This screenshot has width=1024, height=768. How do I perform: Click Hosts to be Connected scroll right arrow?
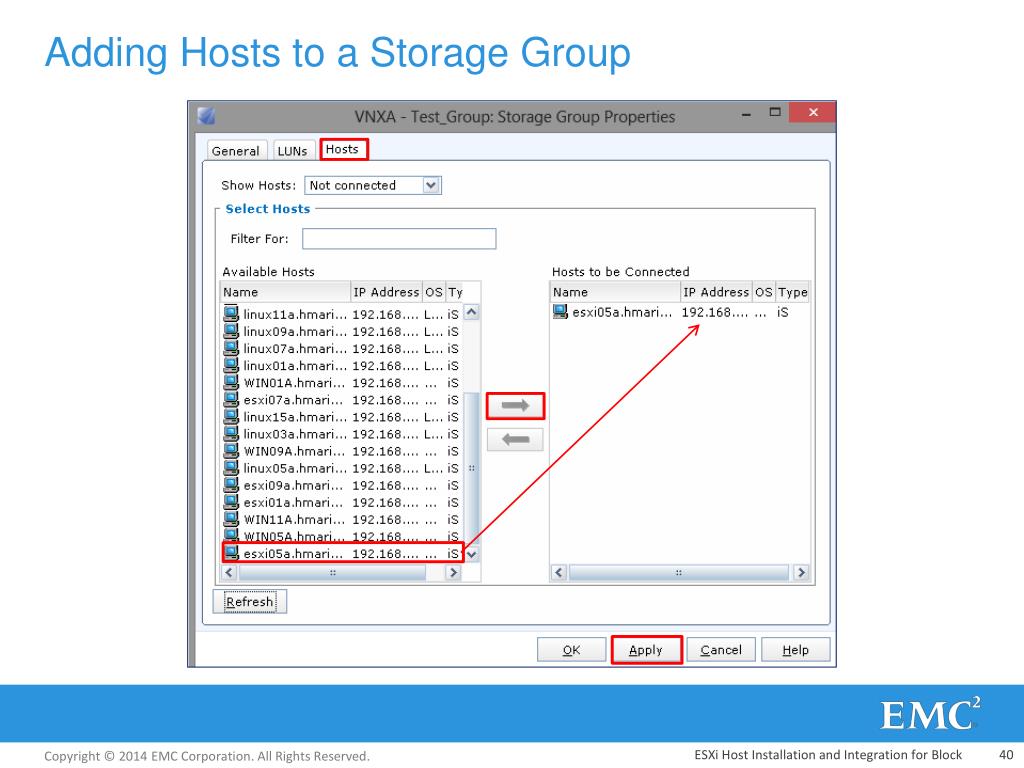coord(801,573)
